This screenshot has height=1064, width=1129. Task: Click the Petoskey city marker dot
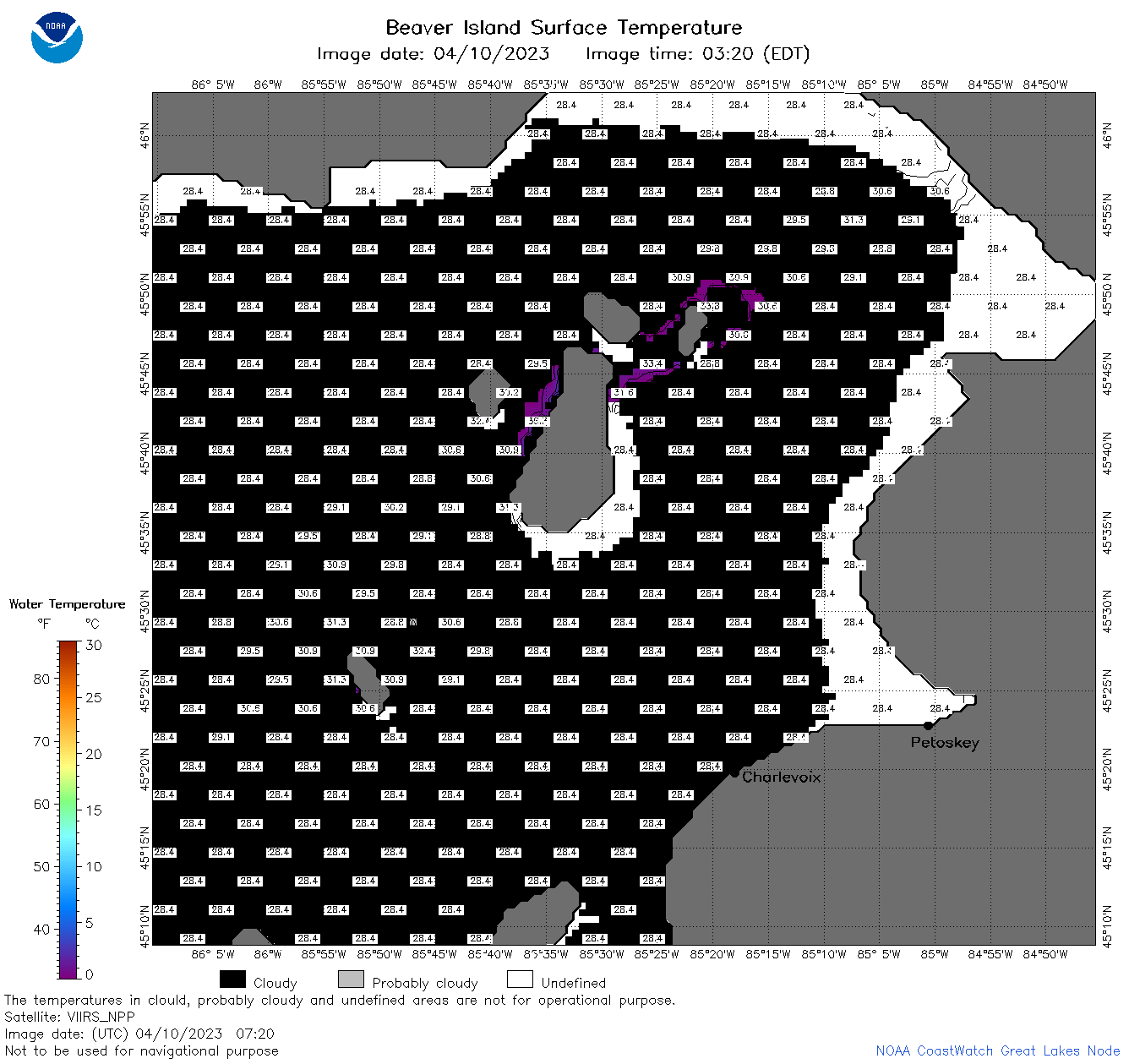click(928, 725)
